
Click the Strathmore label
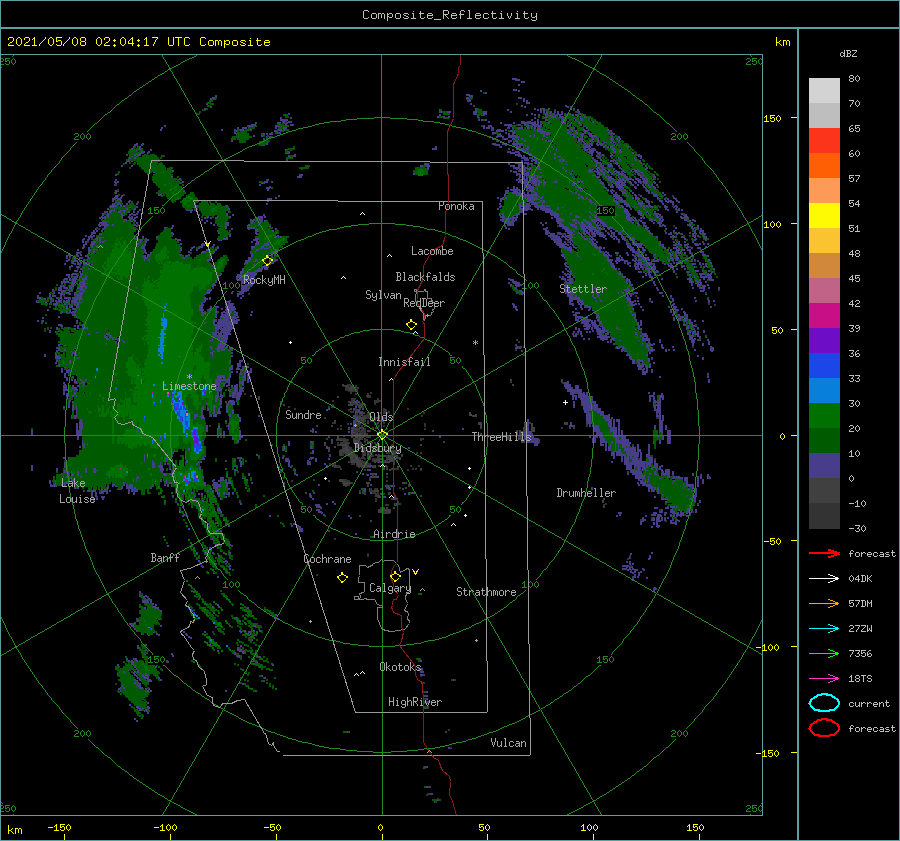click(x=486, y=592)
